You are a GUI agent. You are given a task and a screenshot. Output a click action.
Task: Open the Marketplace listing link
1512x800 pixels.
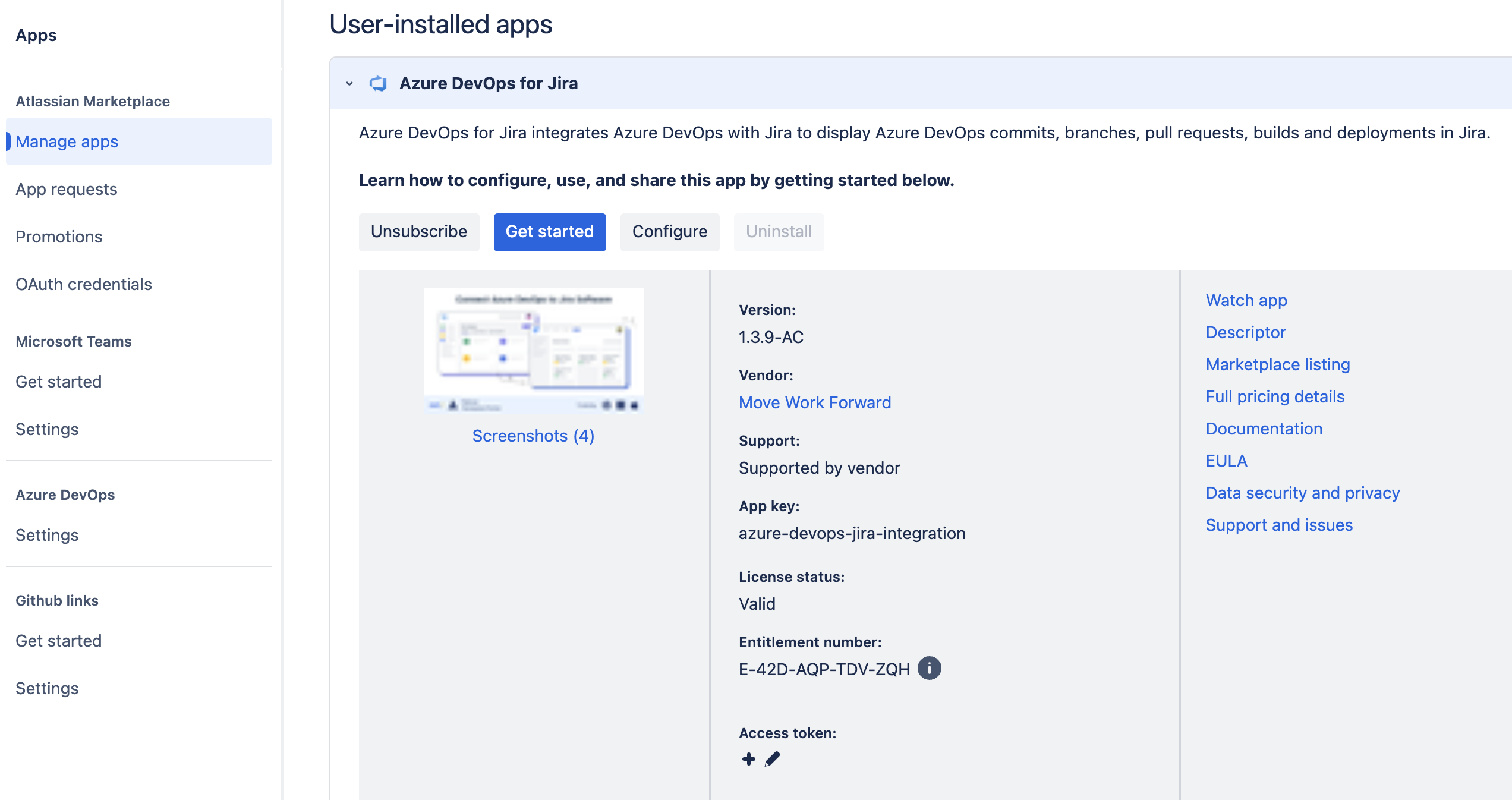click(x=1278, y=364)
